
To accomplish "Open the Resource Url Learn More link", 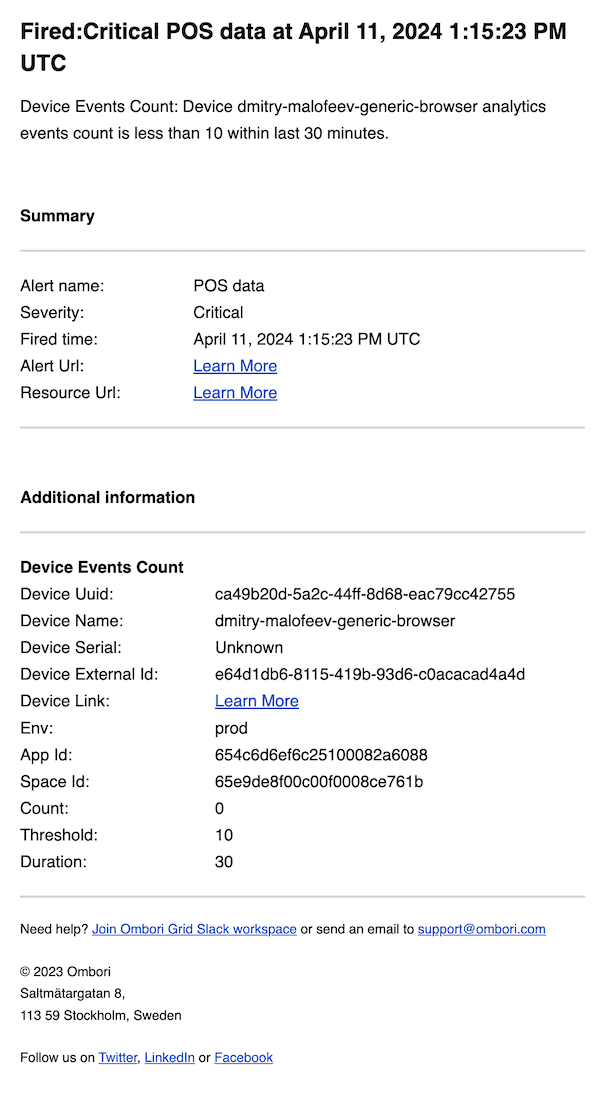I will pyautogui.click(x=235, y=393).
